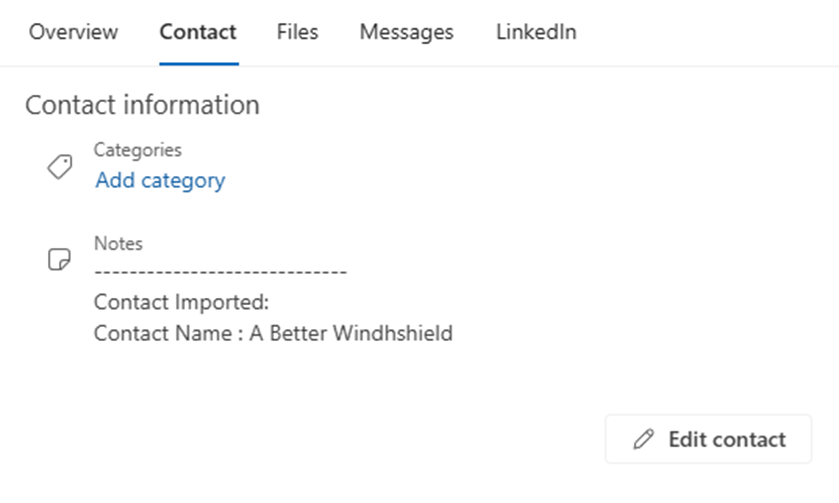Screen dimensions: 839x503
Task: Open the Files tab
Action: pos(297,32)
